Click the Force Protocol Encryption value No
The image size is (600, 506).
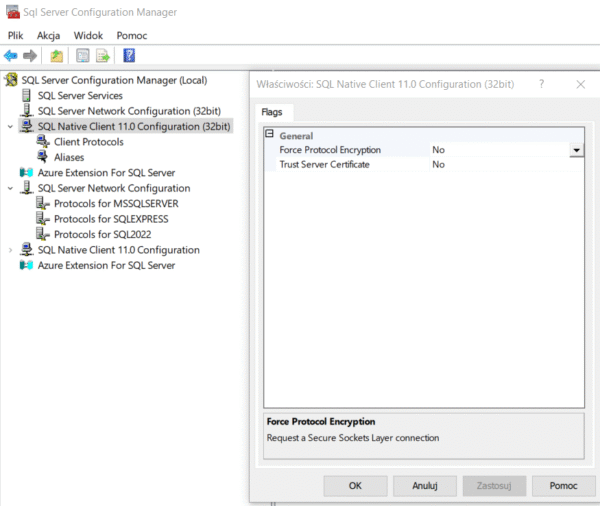click(x=439, y=150)
